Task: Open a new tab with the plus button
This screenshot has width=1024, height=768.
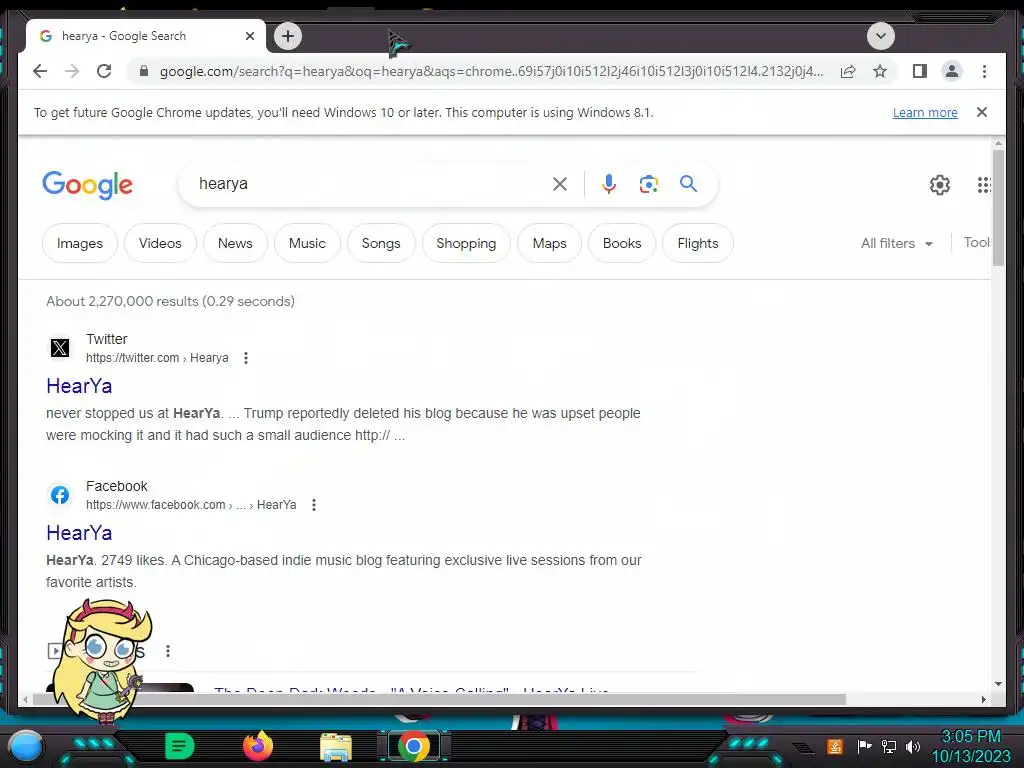Action: tap(288, 36)
